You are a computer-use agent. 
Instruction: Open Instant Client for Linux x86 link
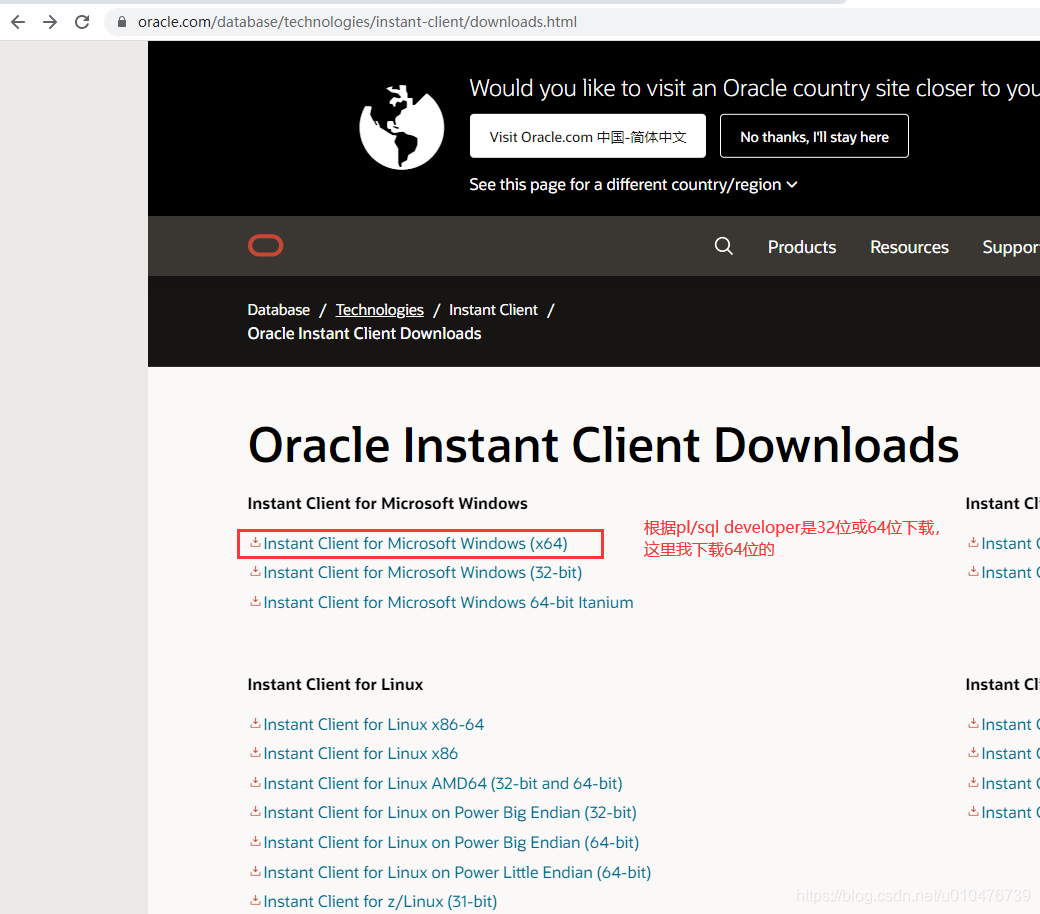coord(360,753)
